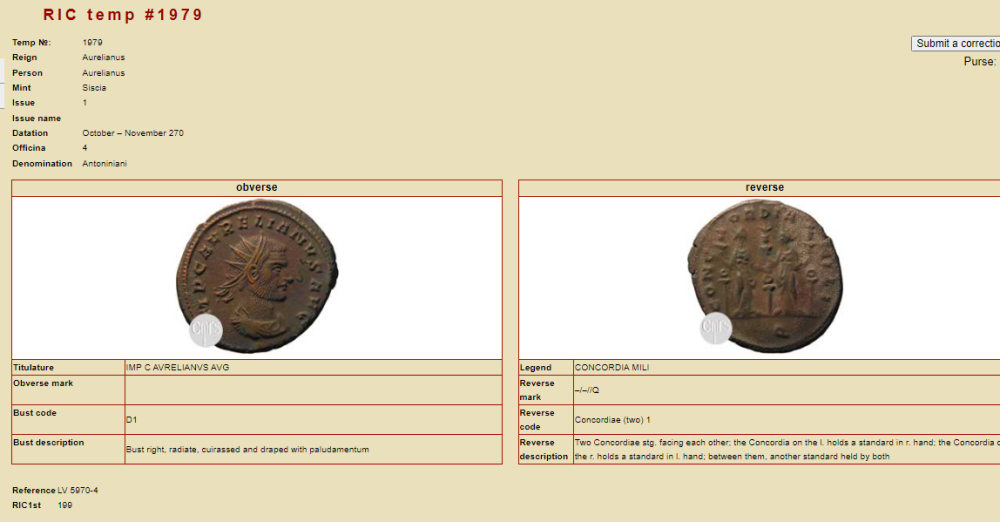Viewport: 1000px width, 522px height.
Task: Click the Antoniniani denomination value
Action: pos(104,163)
